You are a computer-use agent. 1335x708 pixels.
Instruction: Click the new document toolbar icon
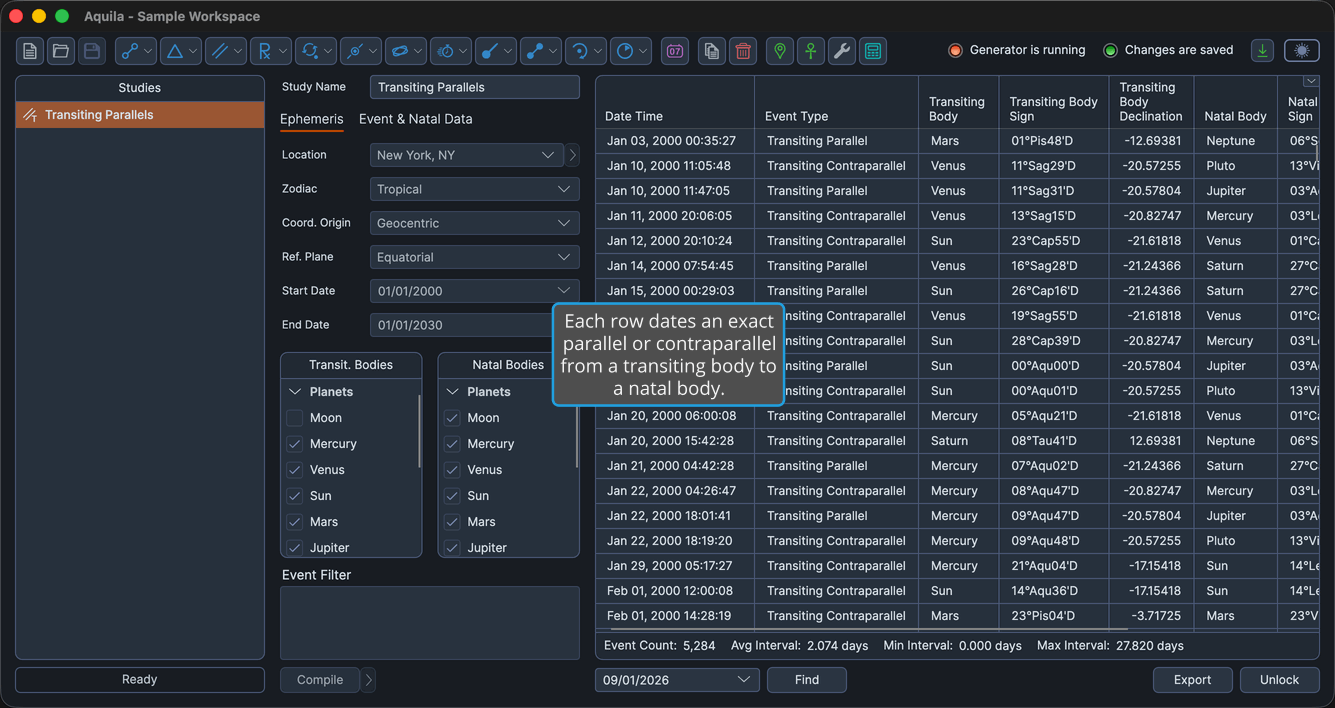(x=30, y=51)
